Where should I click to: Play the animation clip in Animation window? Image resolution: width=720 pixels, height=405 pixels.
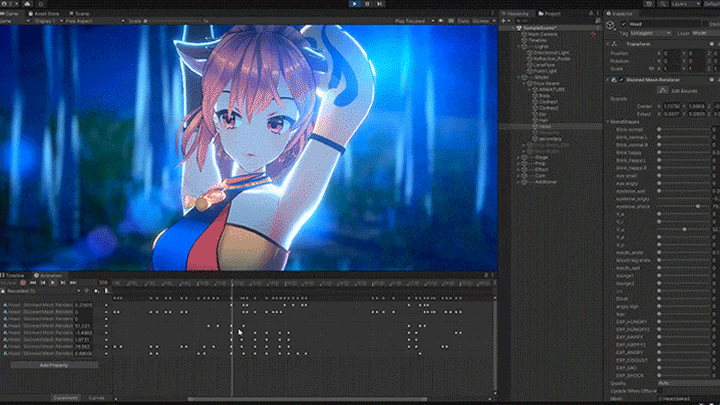[x=53, y=283]
